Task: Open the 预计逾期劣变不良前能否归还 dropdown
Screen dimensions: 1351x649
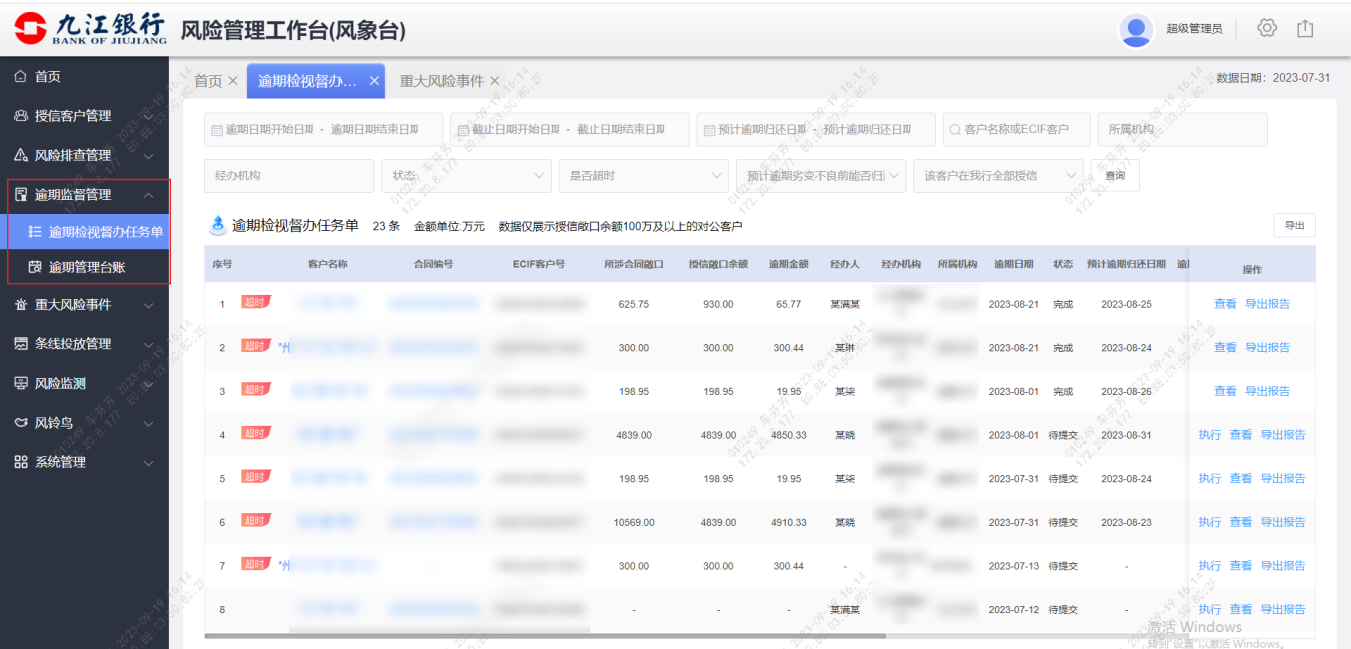Action: pos(821,176)
